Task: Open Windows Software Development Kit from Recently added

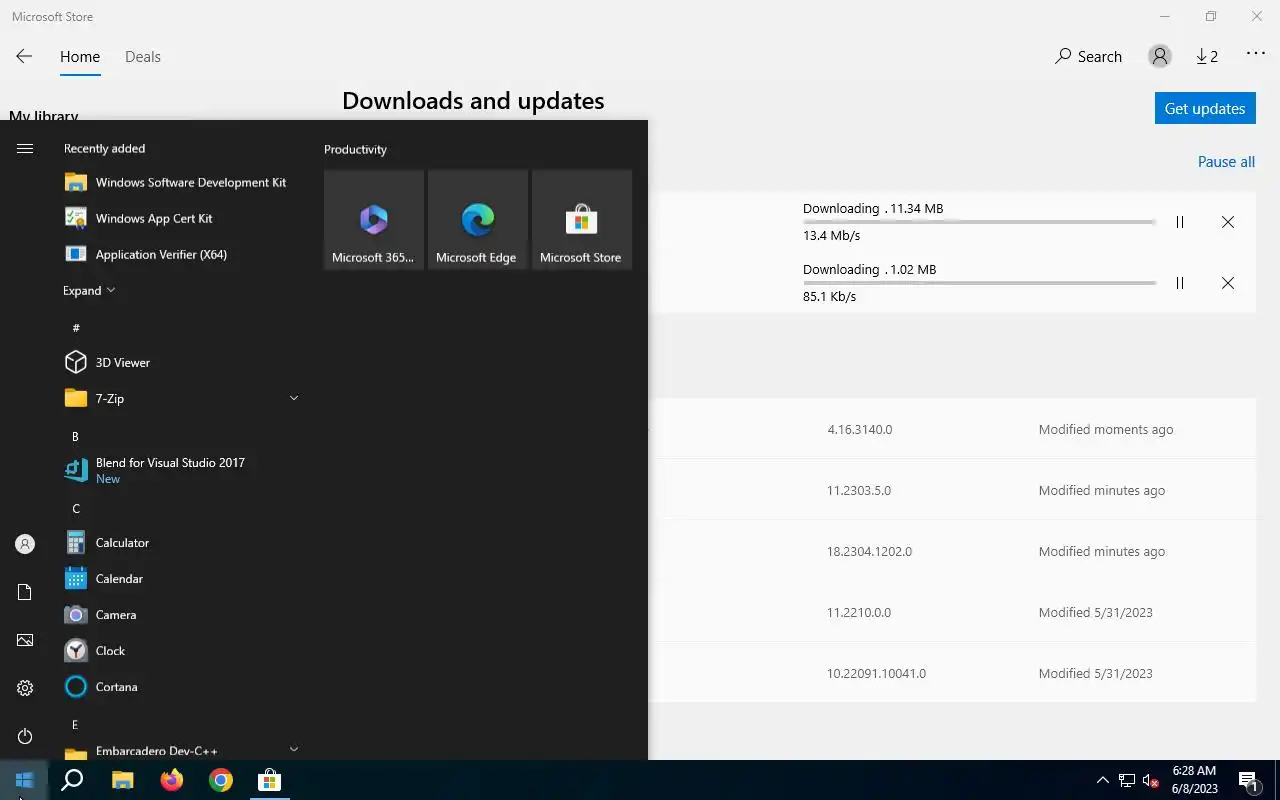Action: click(180, 182)
